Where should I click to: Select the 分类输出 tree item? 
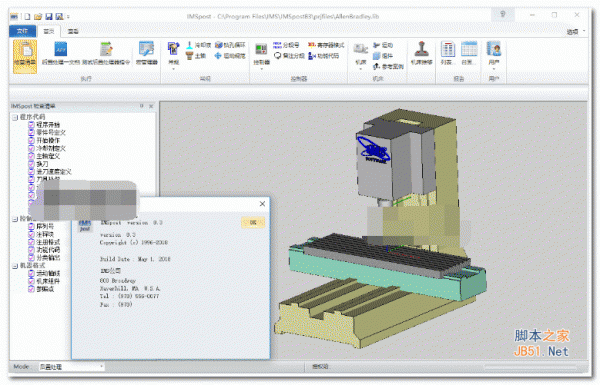pos(48,258)
